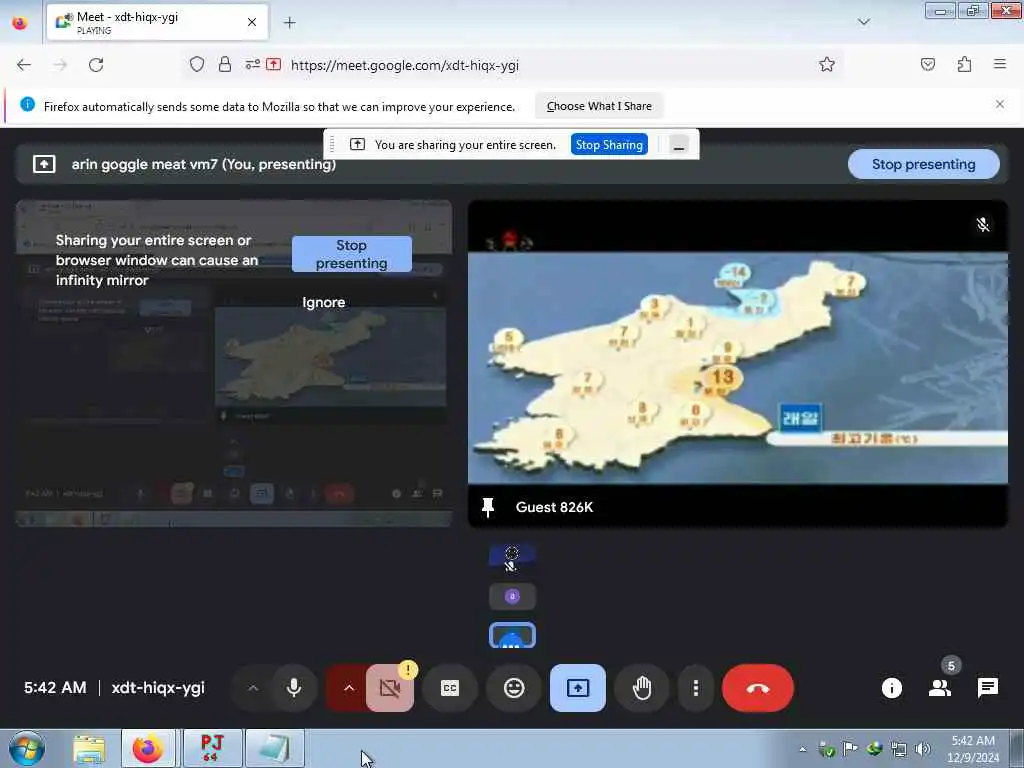This screenshot has width=1024, height=768.
Task: Click the purple avatar participant thumbnail
Action: (x=513, y=596)
